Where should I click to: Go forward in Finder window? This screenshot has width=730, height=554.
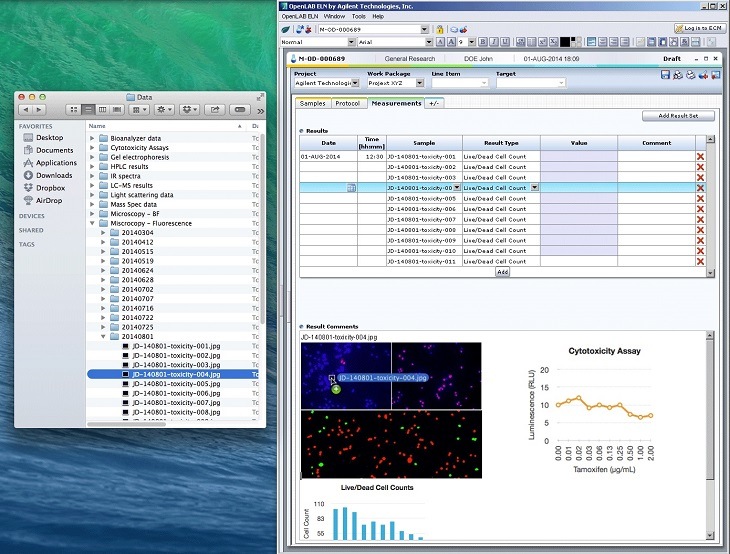click(39, 110)
